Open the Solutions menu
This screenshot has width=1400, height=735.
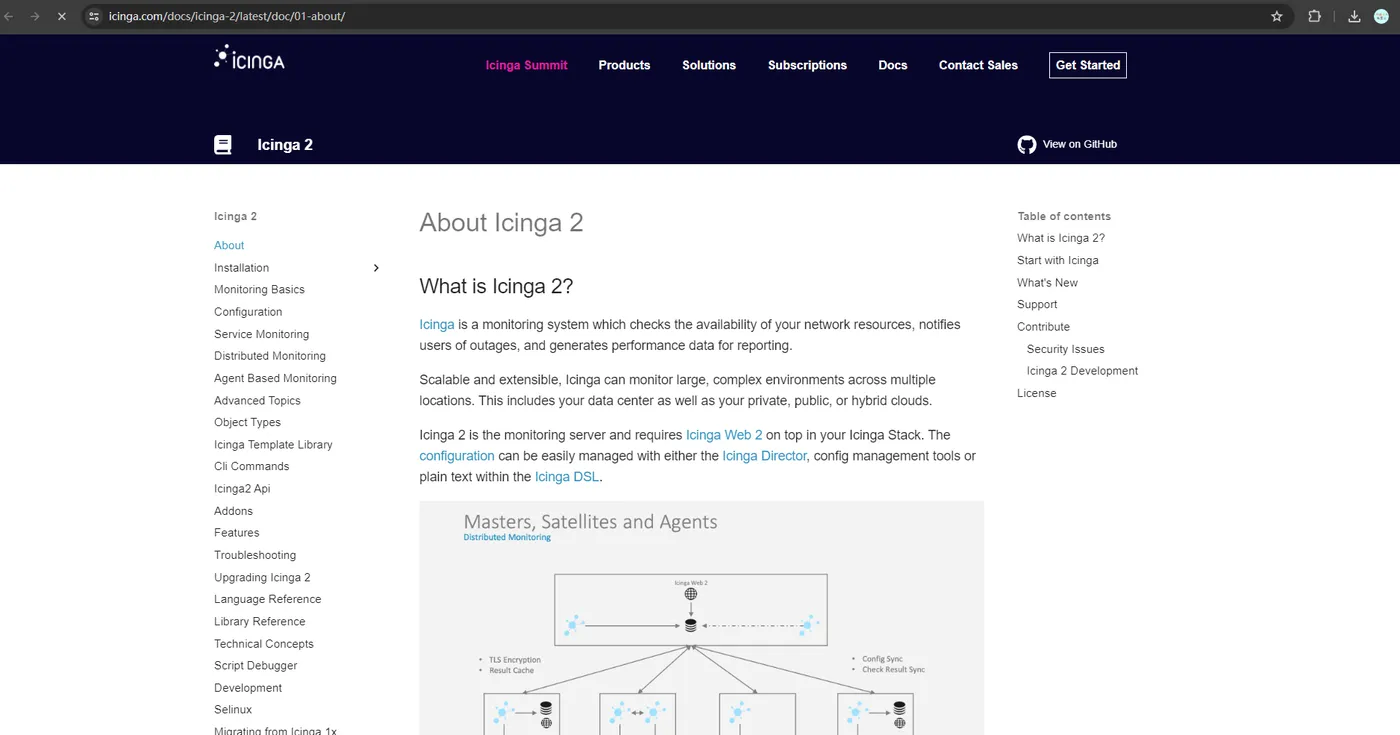(709, 65)
